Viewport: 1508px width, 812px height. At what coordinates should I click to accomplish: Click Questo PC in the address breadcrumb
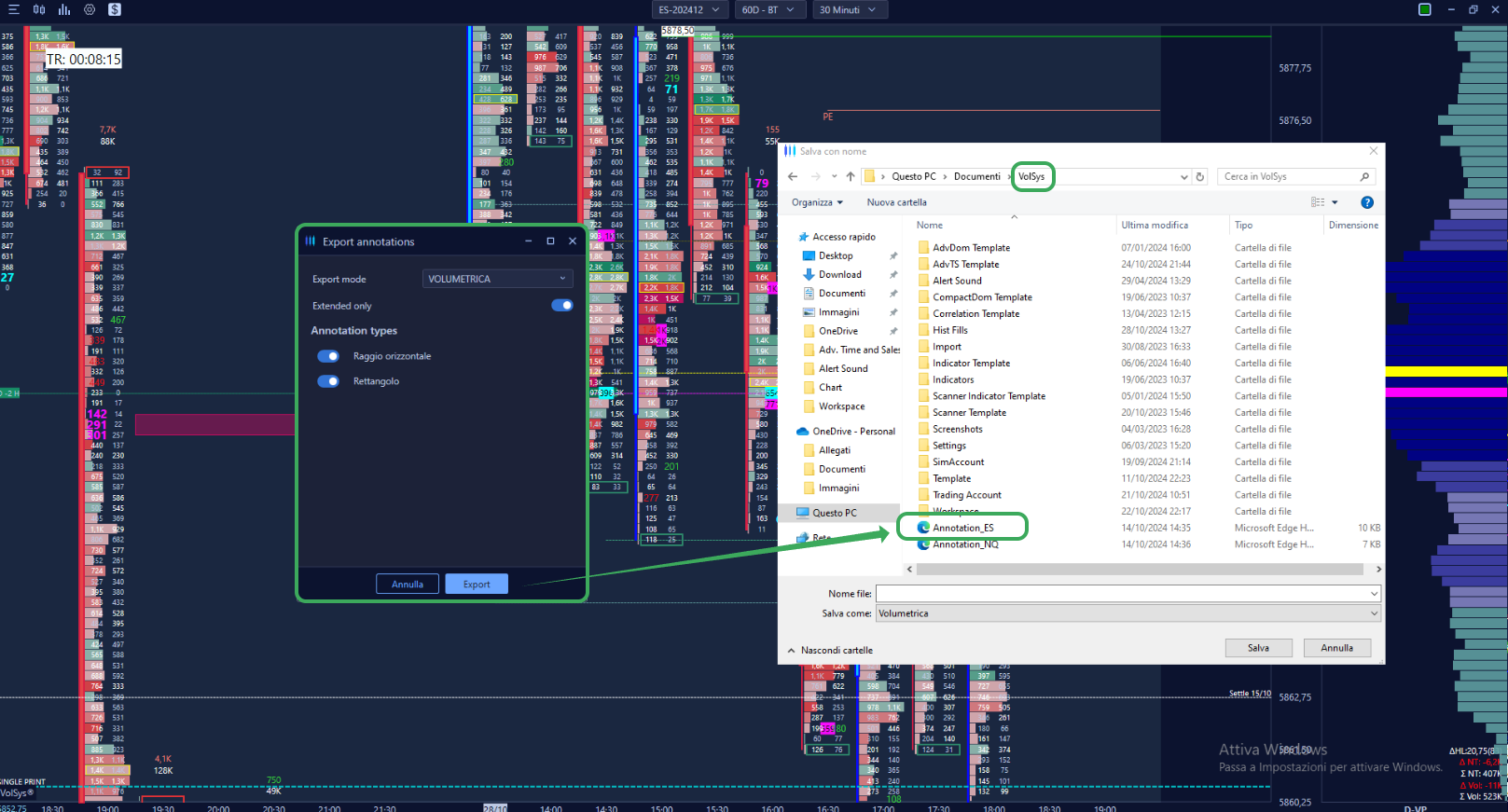(914, 176)
